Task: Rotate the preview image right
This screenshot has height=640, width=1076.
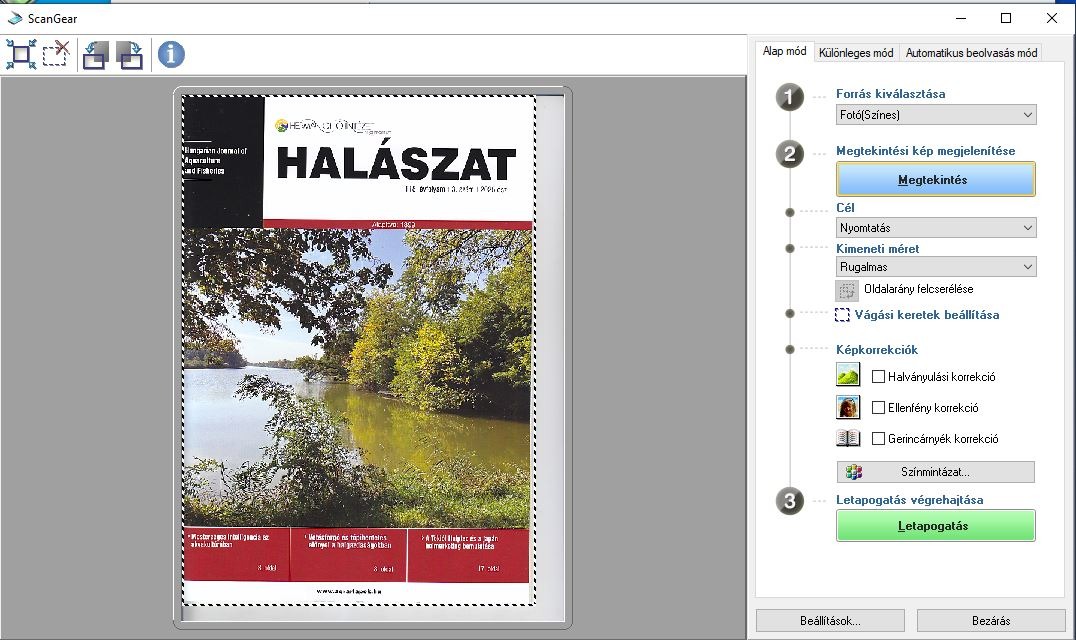Action: (x=129, y=55)
